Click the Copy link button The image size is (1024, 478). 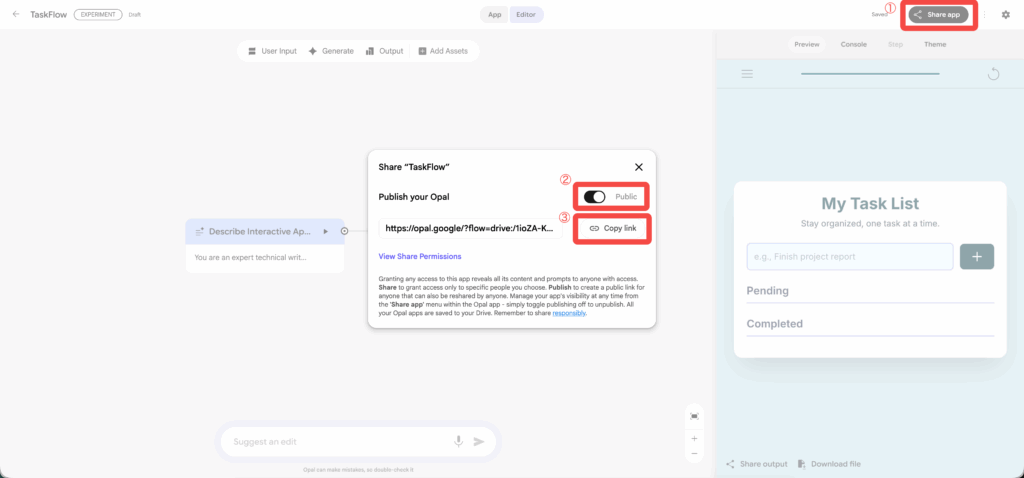pos(614,228)
